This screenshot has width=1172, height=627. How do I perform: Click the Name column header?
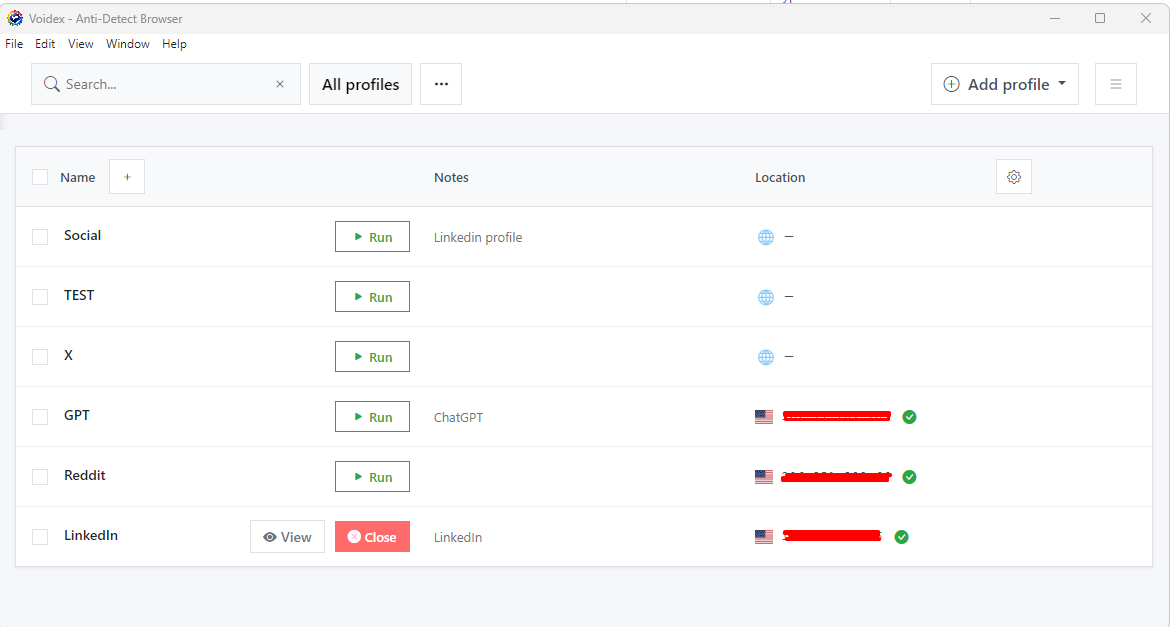point(78,177)
